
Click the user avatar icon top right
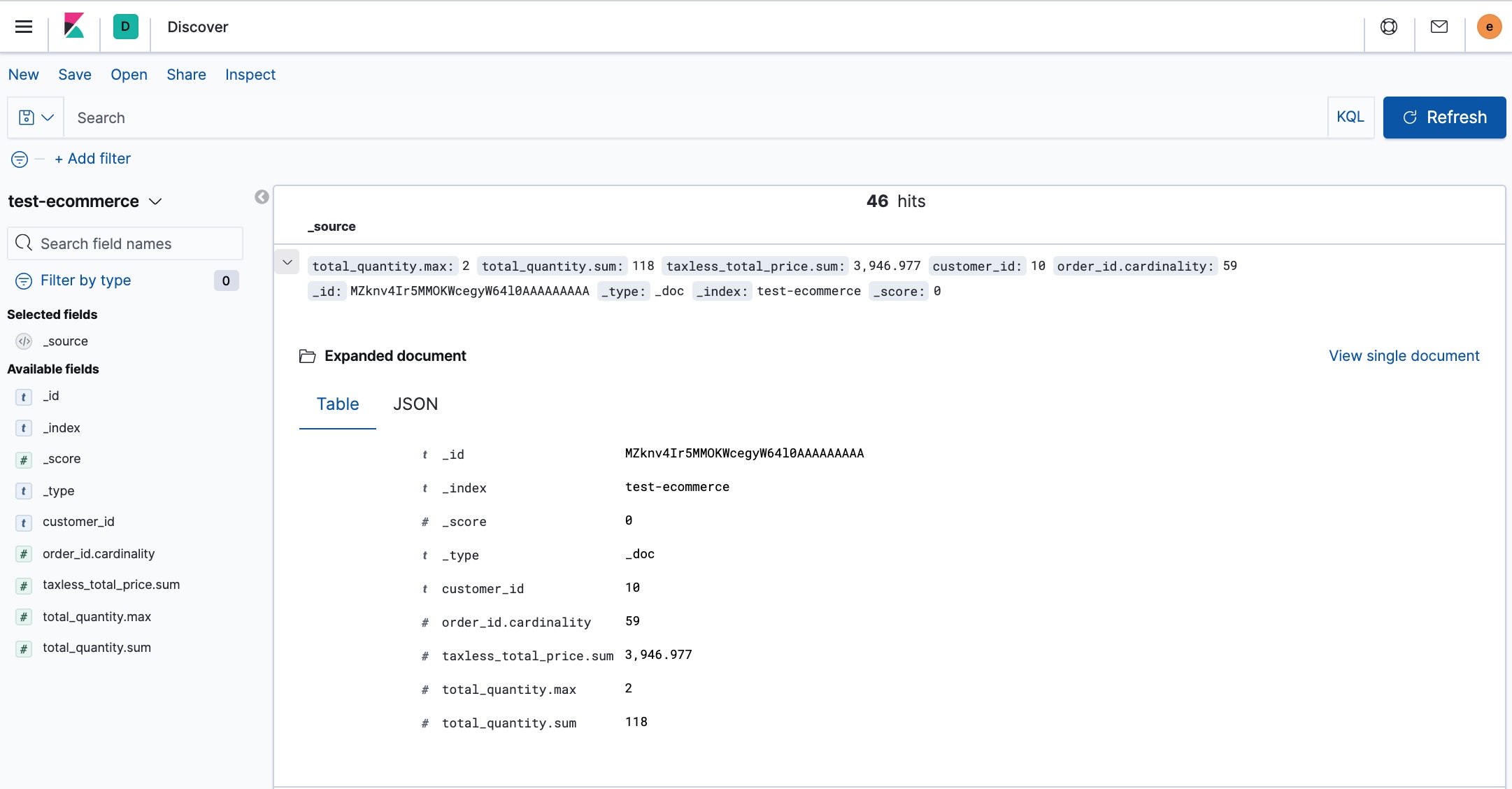coord(1489,27)
